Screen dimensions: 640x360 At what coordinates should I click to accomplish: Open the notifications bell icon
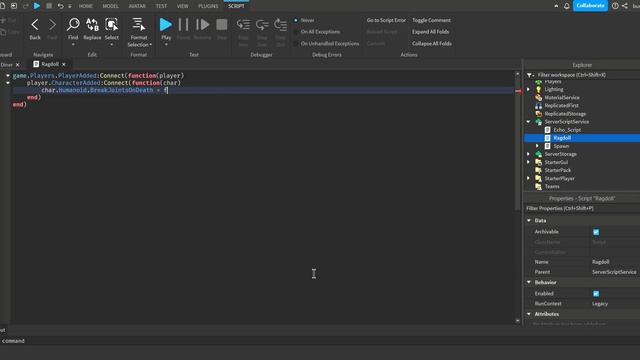(567, 6)
